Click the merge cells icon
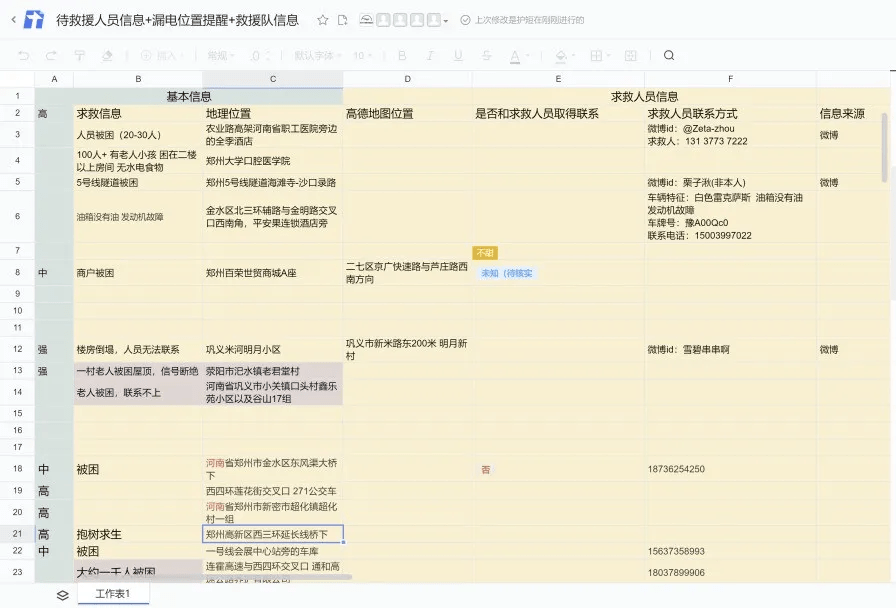 [x=631, y=55]
